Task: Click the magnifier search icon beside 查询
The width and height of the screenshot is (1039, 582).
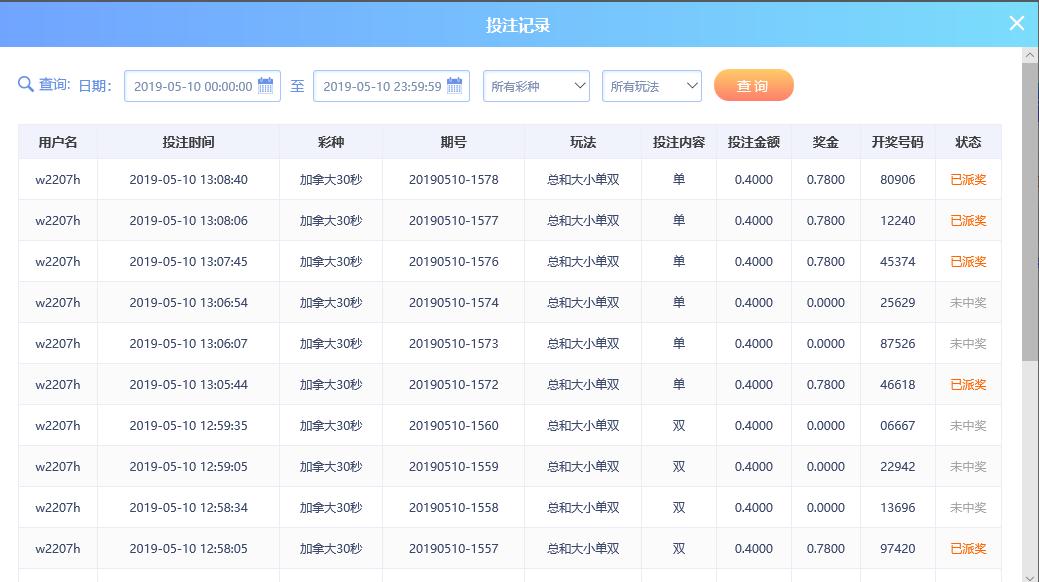Action: click(26, 85)
